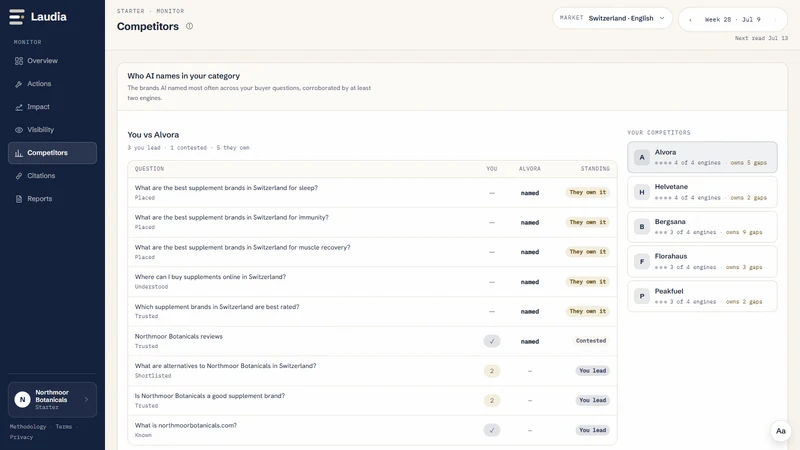
Task: Click the QUESTION column header
Action: [149, 169]
